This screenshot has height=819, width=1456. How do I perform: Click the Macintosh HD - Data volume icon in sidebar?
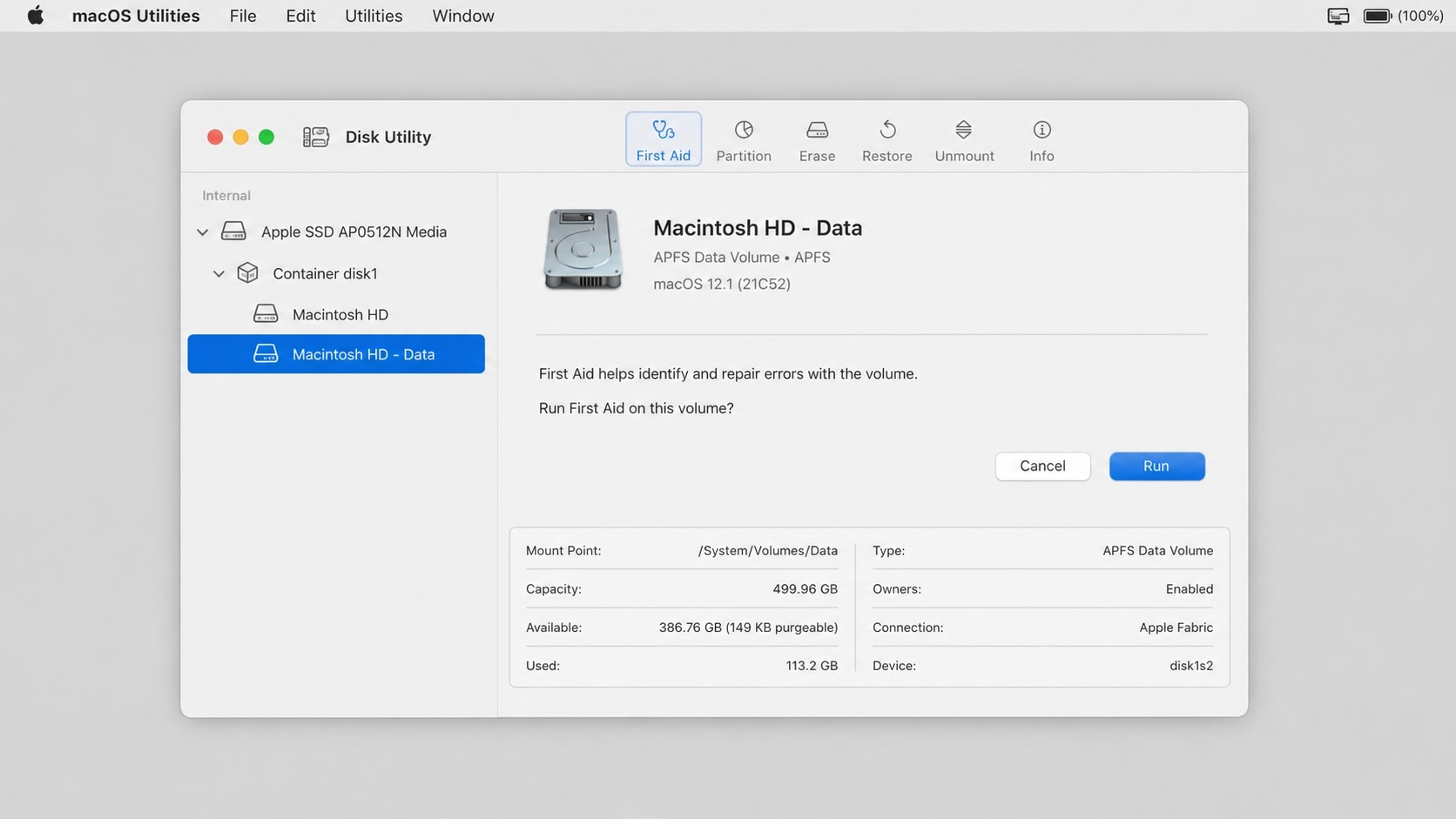pos(266,353)
